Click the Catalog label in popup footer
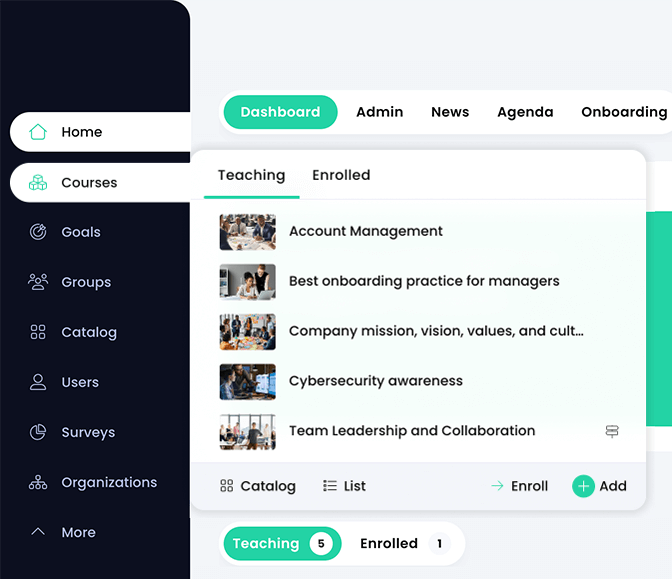The width and height of the screenshot is (672, 579). (268, 486)
